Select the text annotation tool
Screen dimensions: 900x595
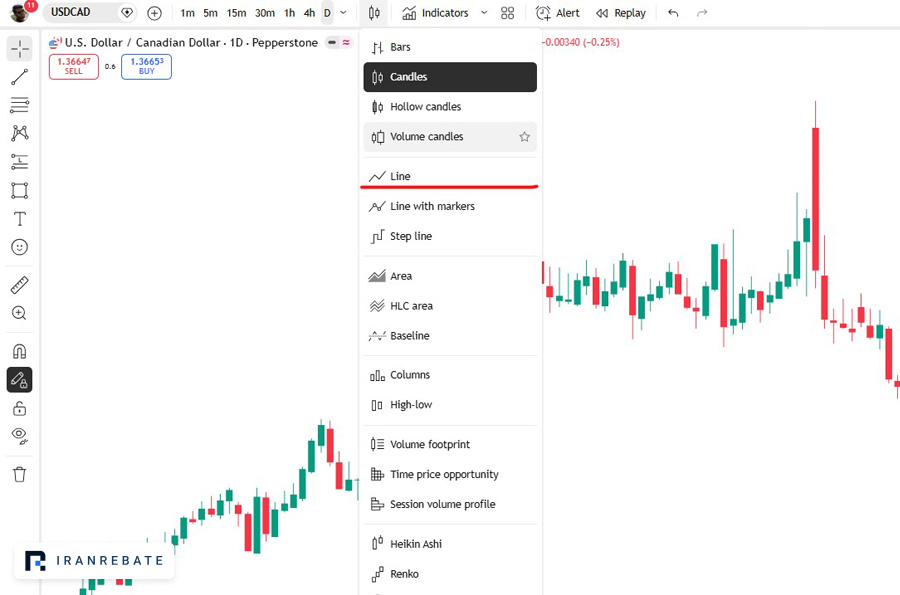[20, 219]
